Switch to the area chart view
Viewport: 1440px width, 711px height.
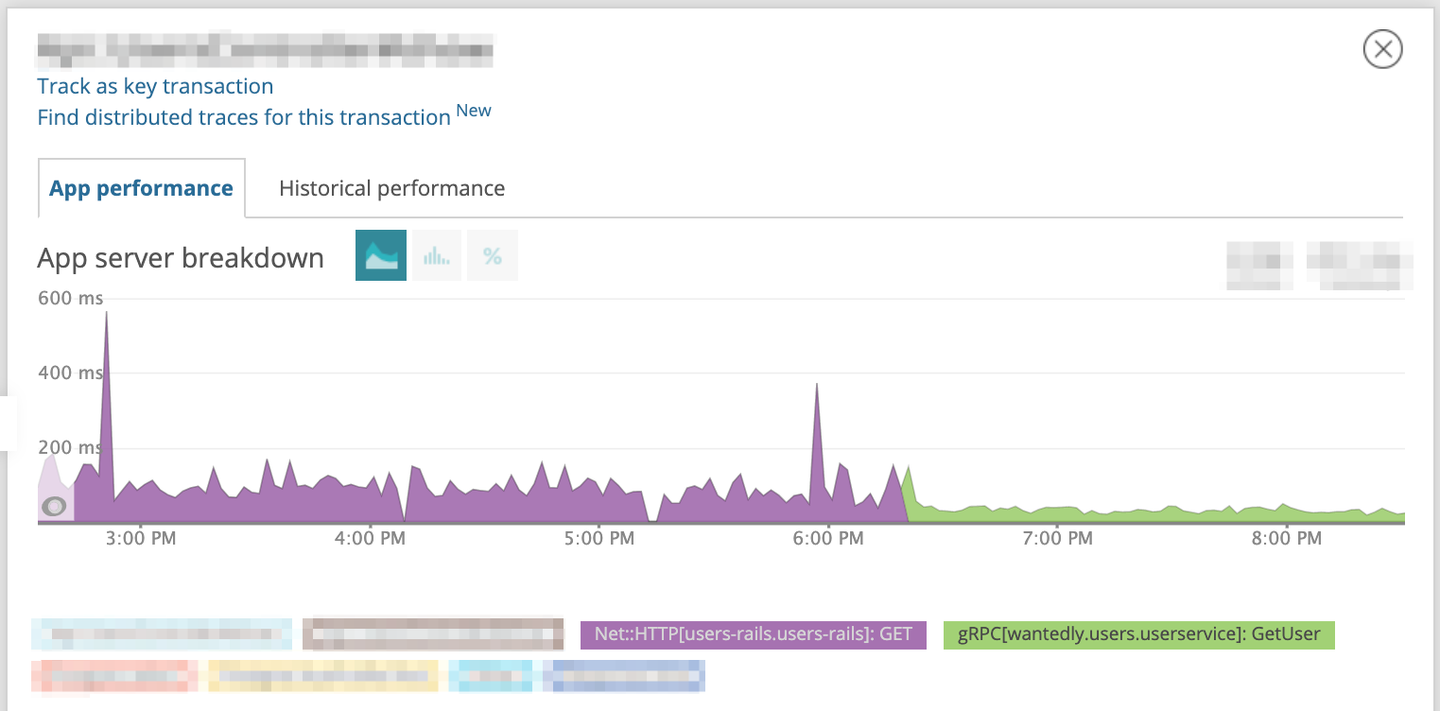381,255
